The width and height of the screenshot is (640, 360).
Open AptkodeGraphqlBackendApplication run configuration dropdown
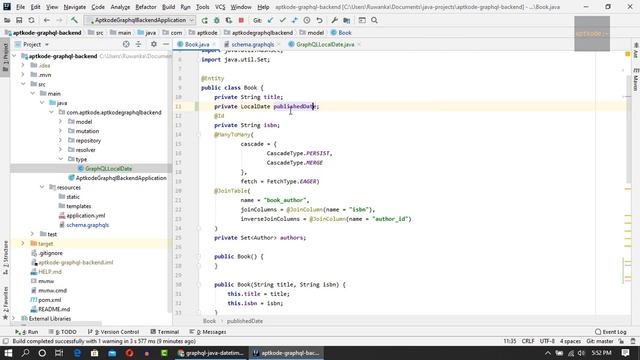[x=140, y=20]
